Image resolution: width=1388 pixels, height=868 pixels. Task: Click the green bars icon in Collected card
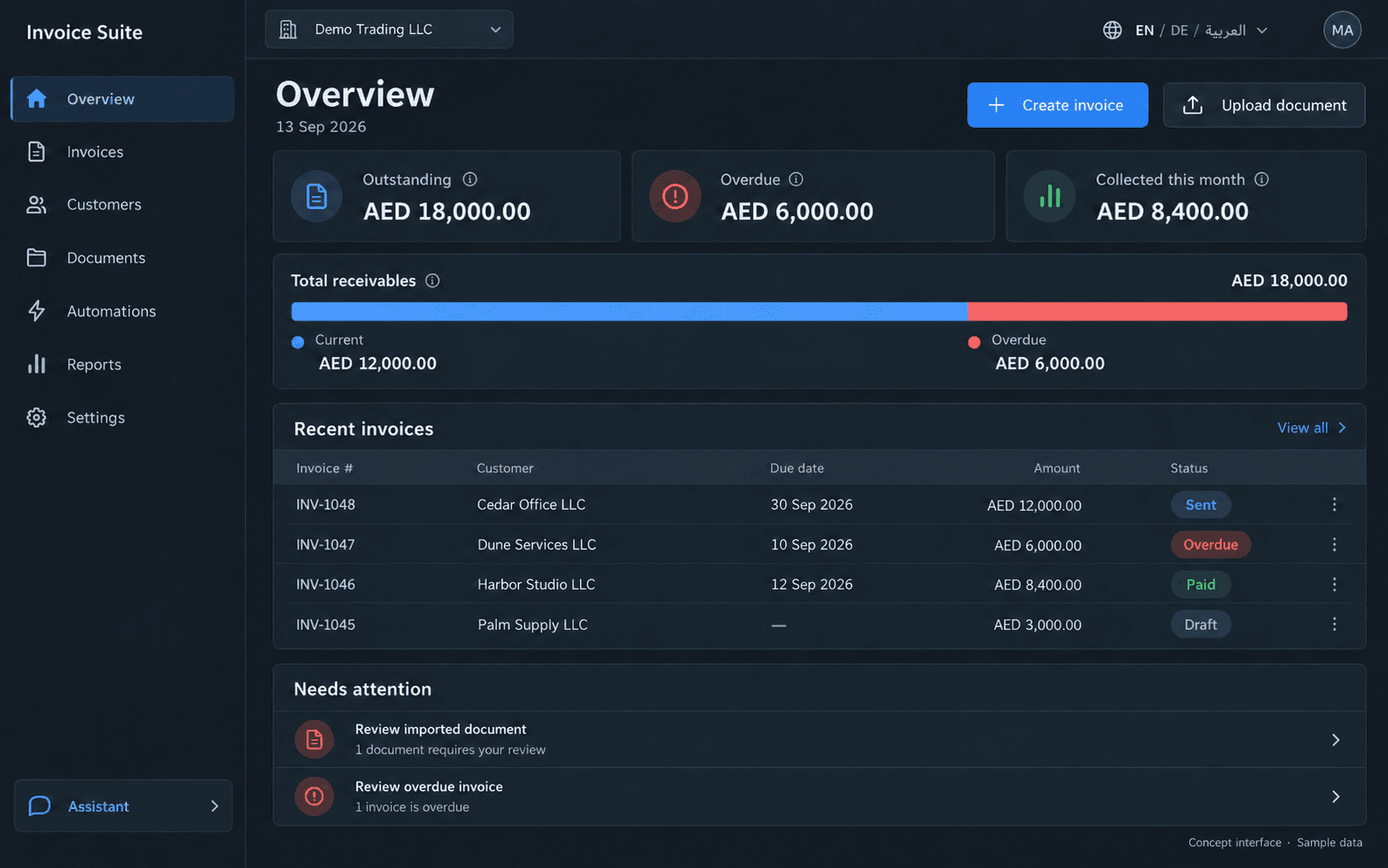[1049, 196]
